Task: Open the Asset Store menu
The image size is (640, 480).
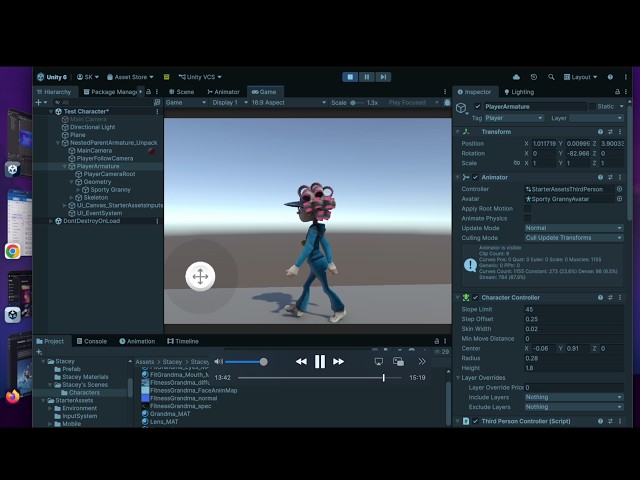Action: (x=130, y=77)
